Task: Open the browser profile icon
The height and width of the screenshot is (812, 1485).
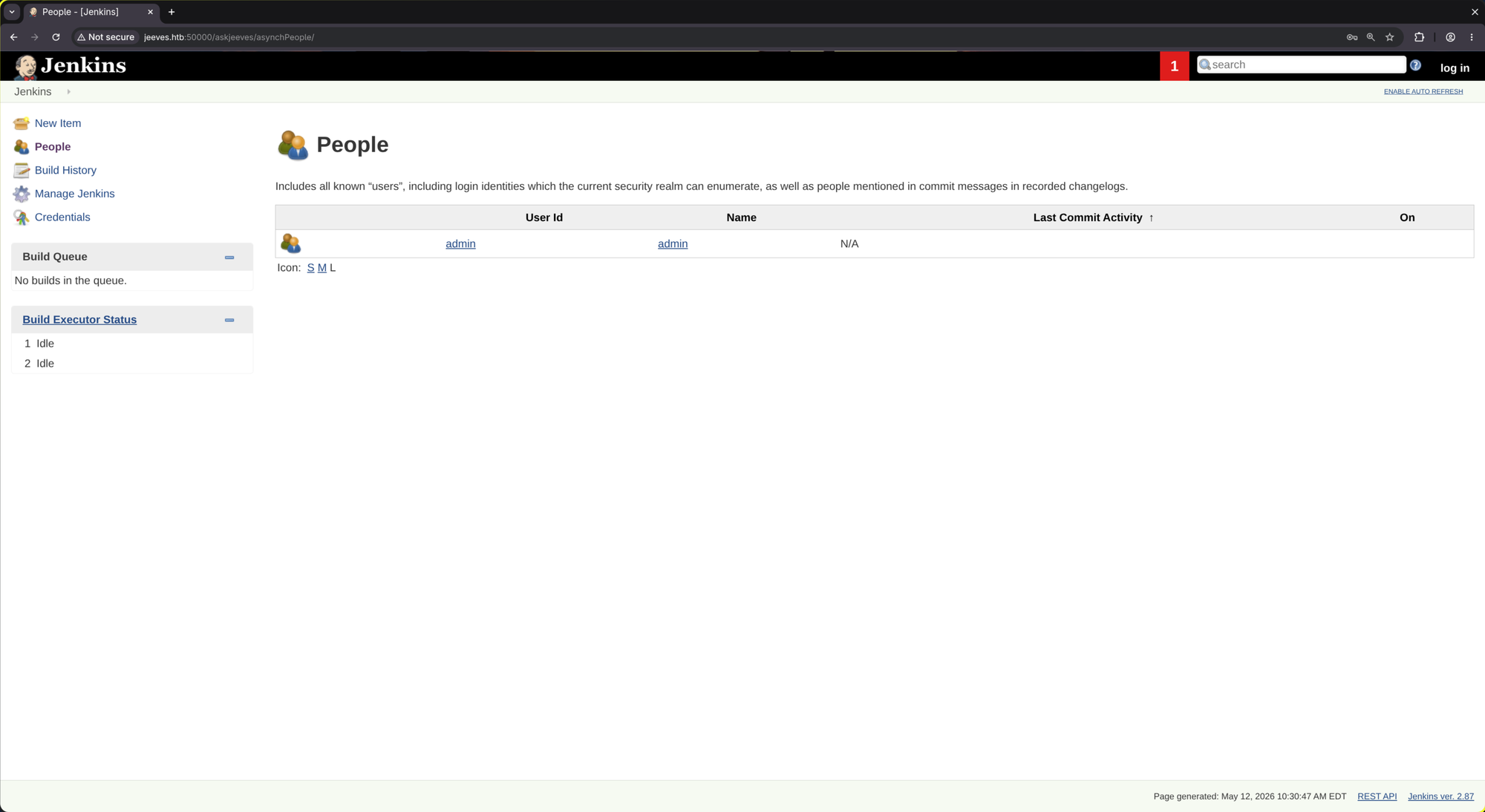Action: click(x=1450, y=37)
